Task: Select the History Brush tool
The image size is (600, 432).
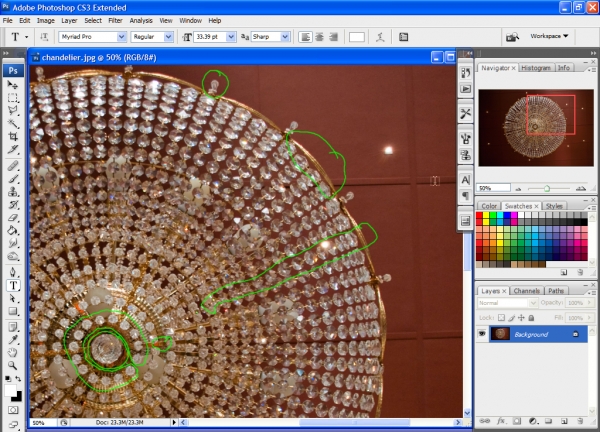Action: click(13, 204)
